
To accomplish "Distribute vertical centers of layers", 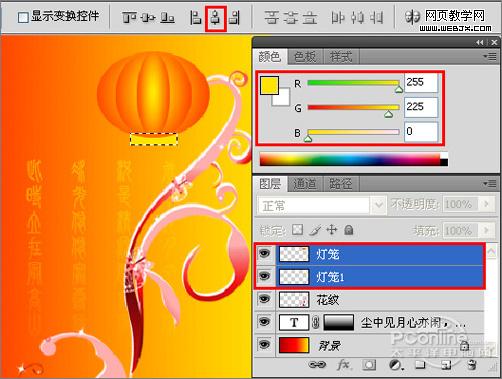I will coord(291,17).
